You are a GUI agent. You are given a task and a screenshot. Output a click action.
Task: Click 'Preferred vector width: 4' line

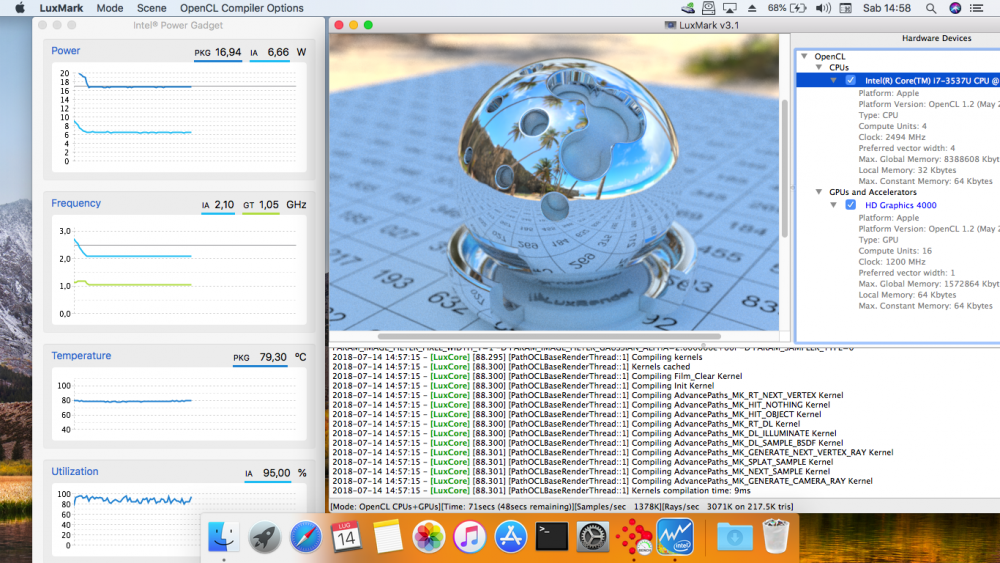906,148
